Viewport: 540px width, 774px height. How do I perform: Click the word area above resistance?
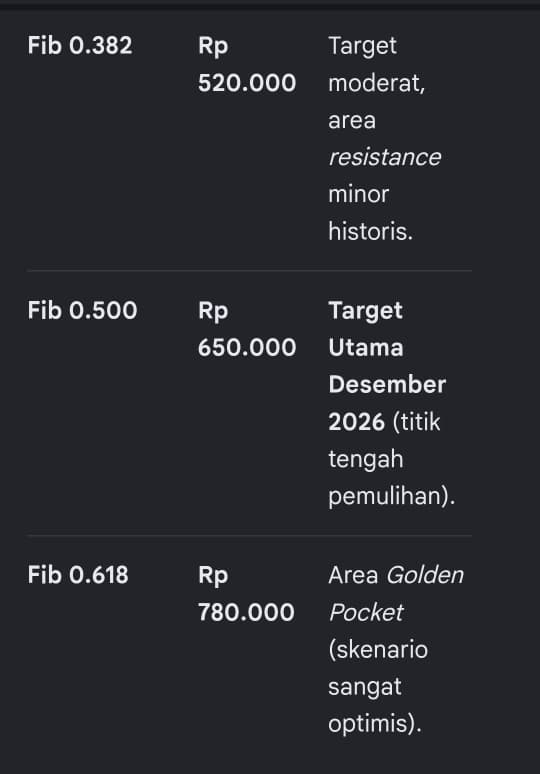coord(352,120)
